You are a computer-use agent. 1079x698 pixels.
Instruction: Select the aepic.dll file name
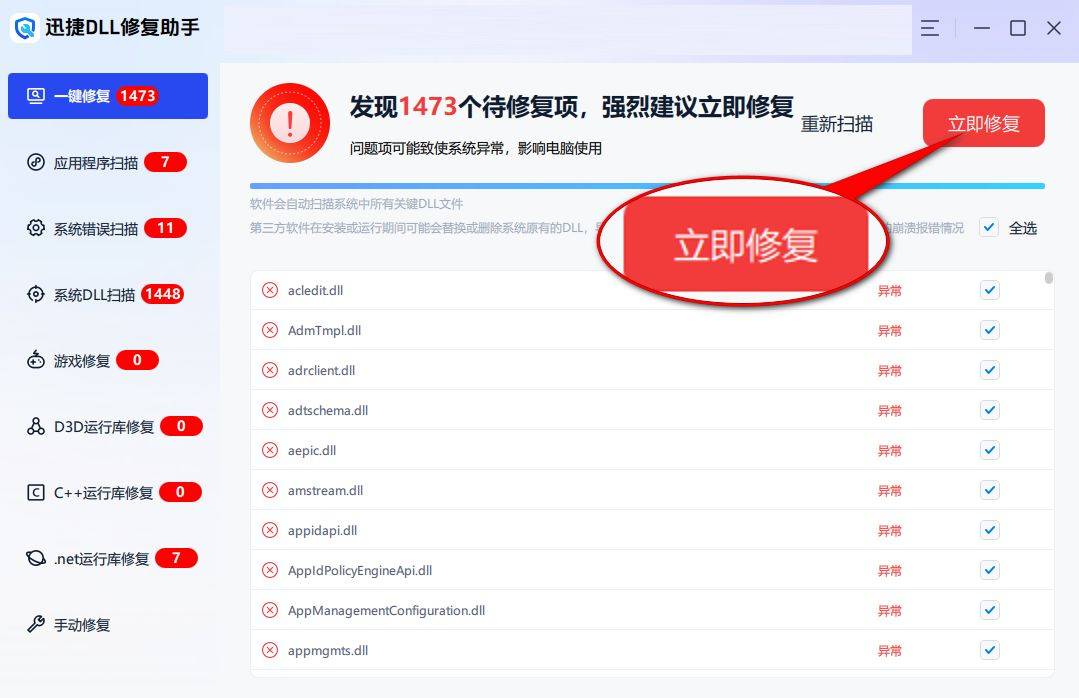click(312, 450)
